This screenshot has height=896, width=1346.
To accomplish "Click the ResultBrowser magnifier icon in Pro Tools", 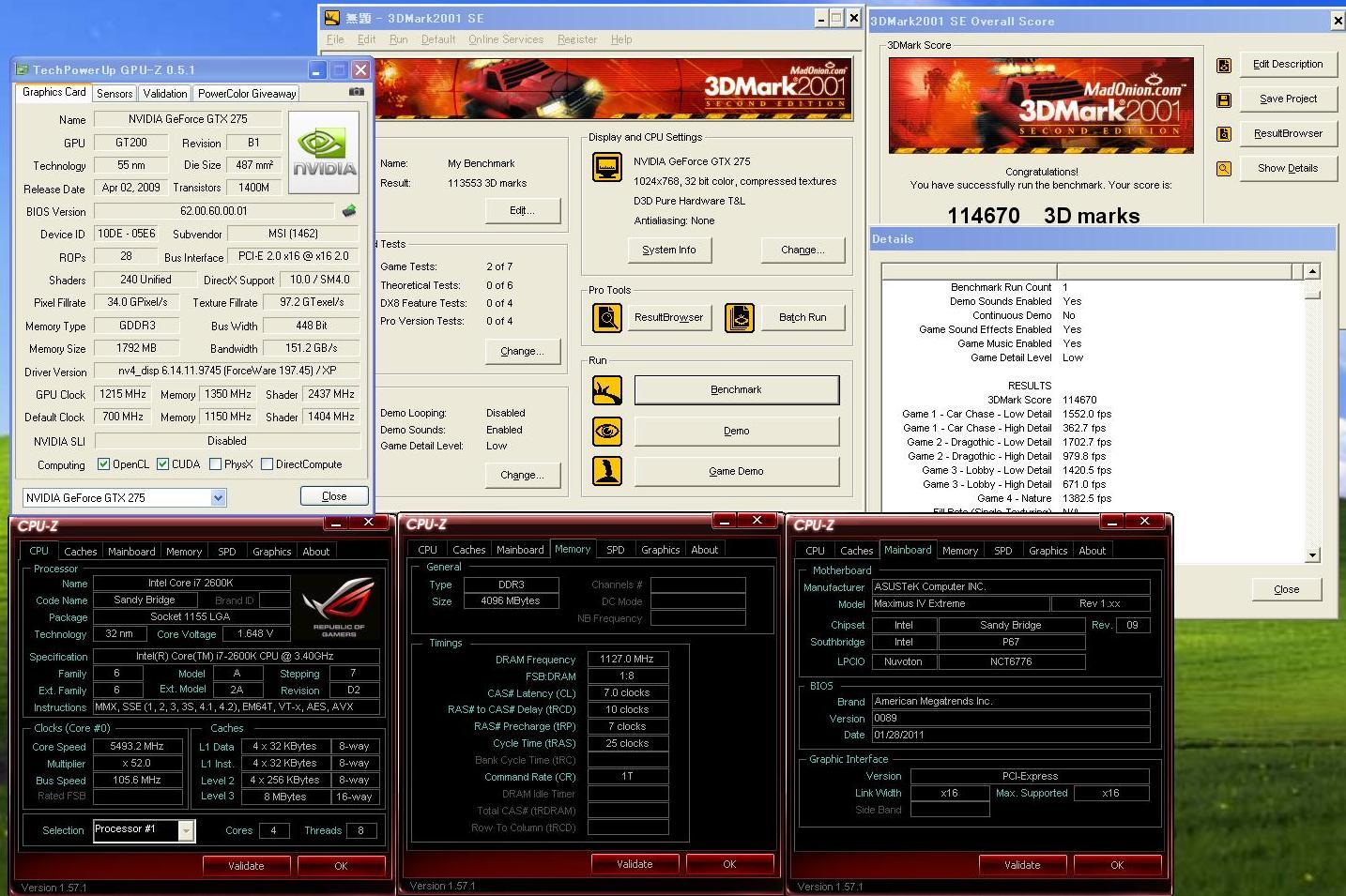I will click(x=606, y=317).
